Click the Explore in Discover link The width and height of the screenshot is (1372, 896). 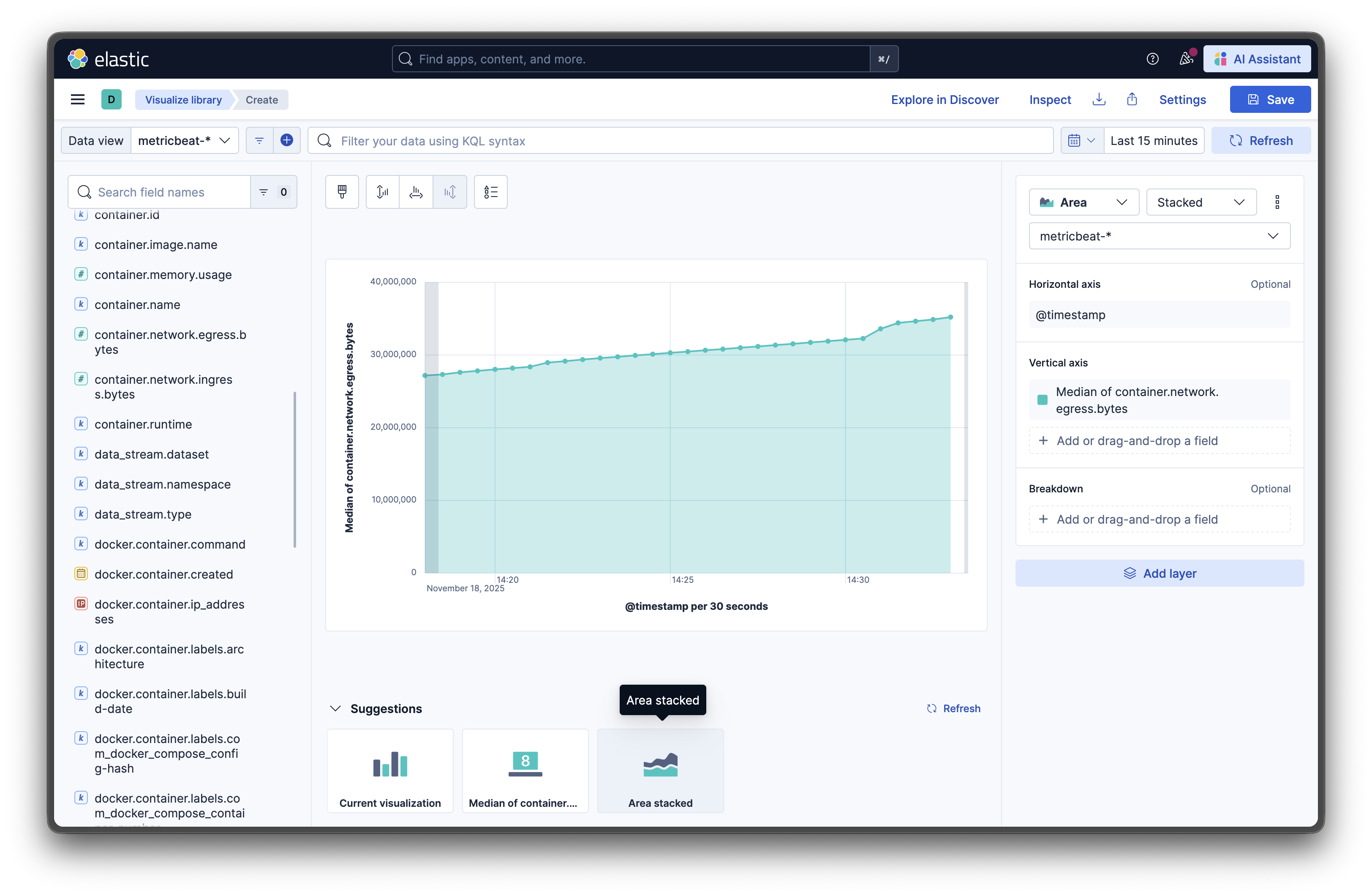pos(945,99)
